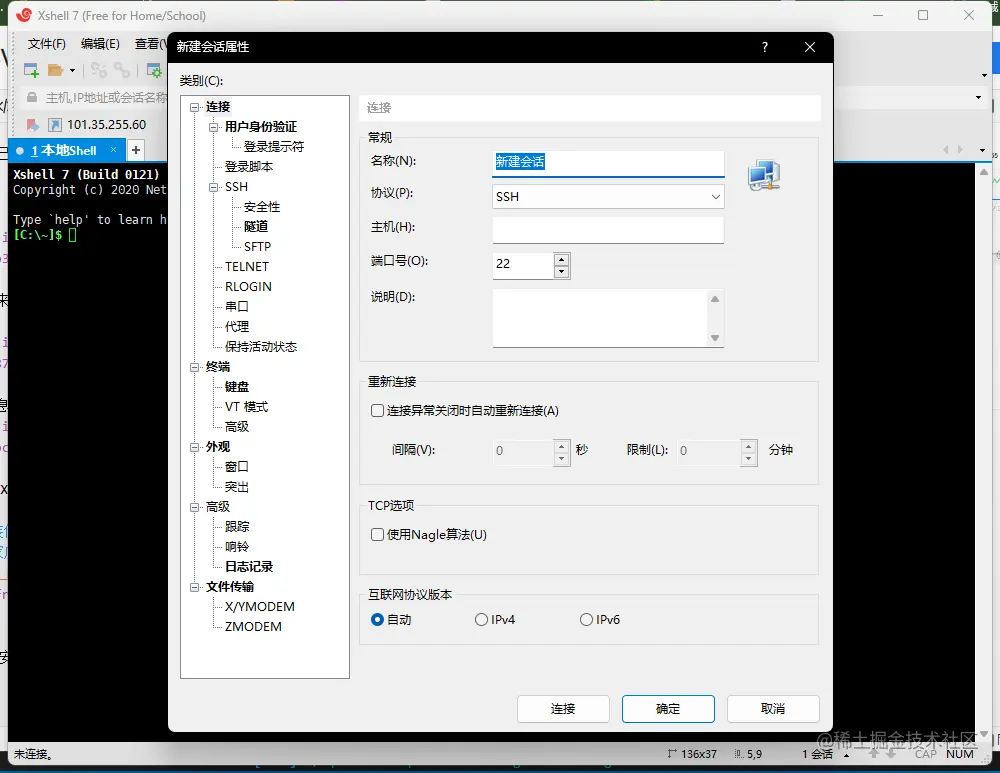Open the 101.35.255.60 session shortcut
Screen dimensions: 1000x773
pyautogui.click(x=98, y=124)
